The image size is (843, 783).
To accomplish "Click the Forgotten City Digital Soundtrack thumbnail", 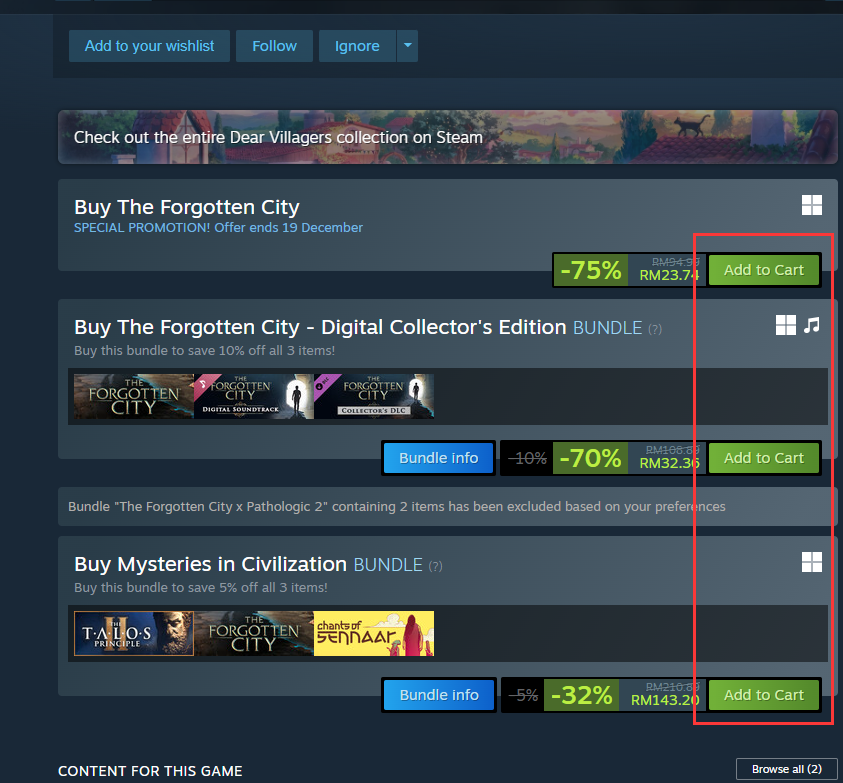I will coord(253,396).
